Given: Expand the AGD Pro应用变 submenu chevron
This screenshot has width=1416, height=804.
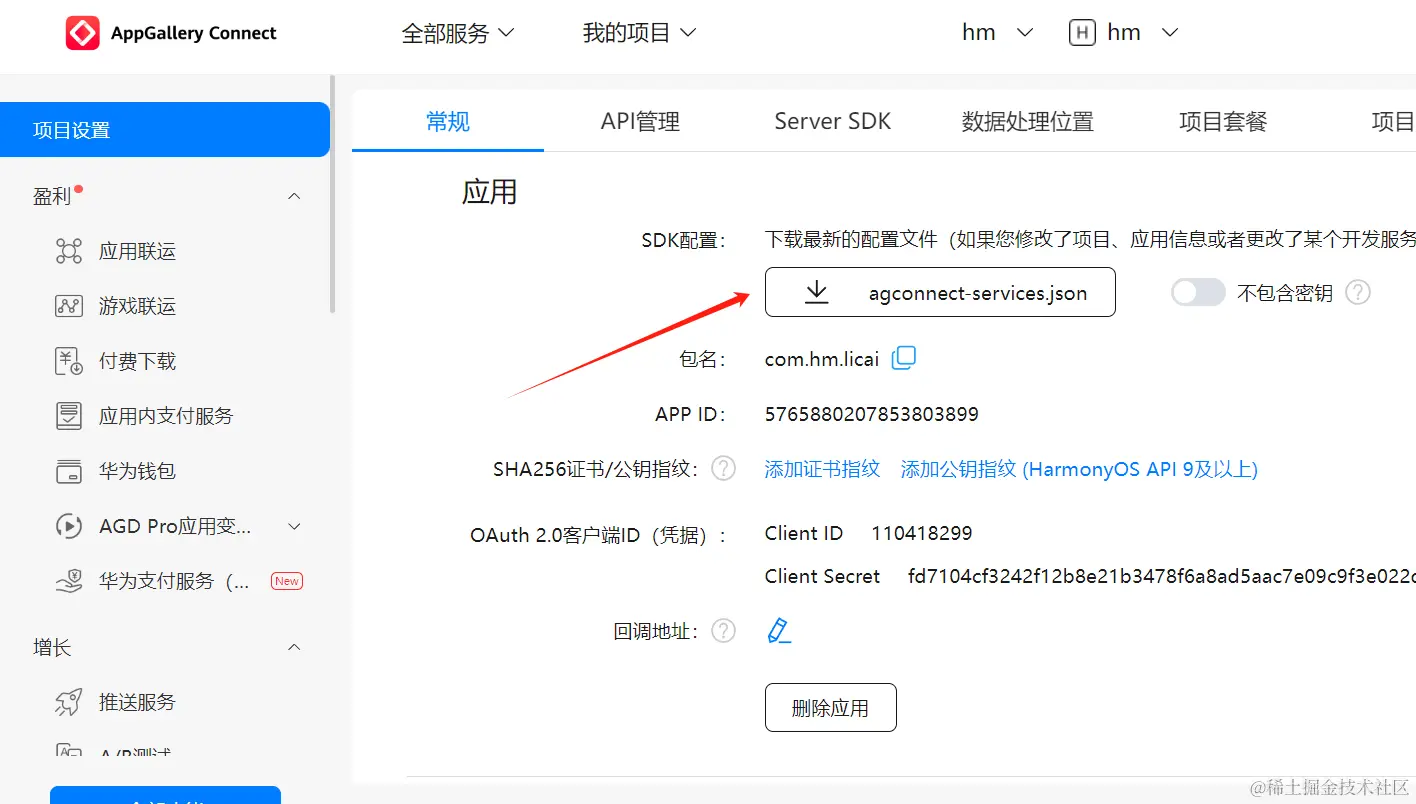Looking at the screenshot, I should coord(294,526).
